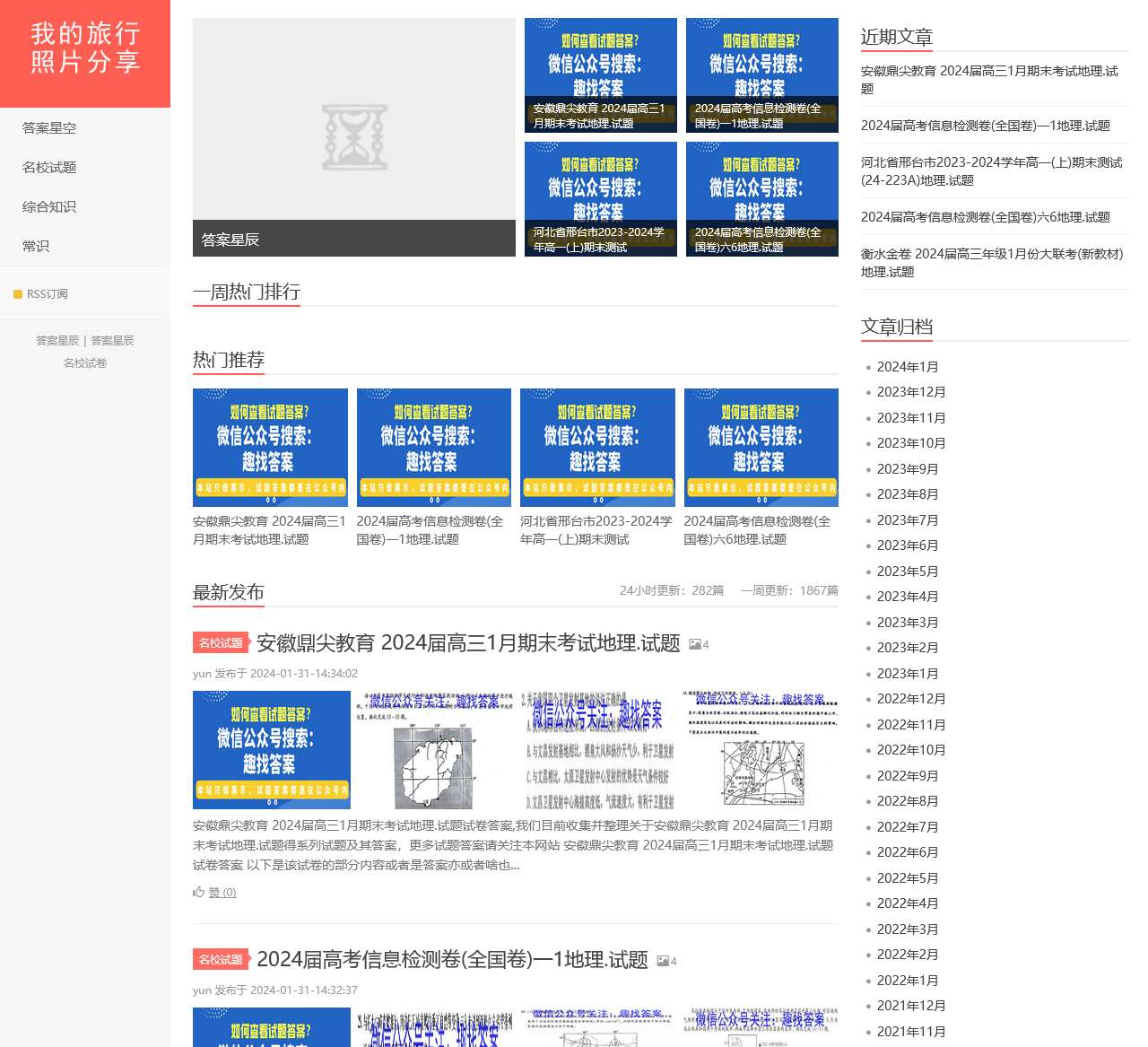Open the 2021年12月 archive
Screen dimensions: 1148x1047
(911, 1006)
